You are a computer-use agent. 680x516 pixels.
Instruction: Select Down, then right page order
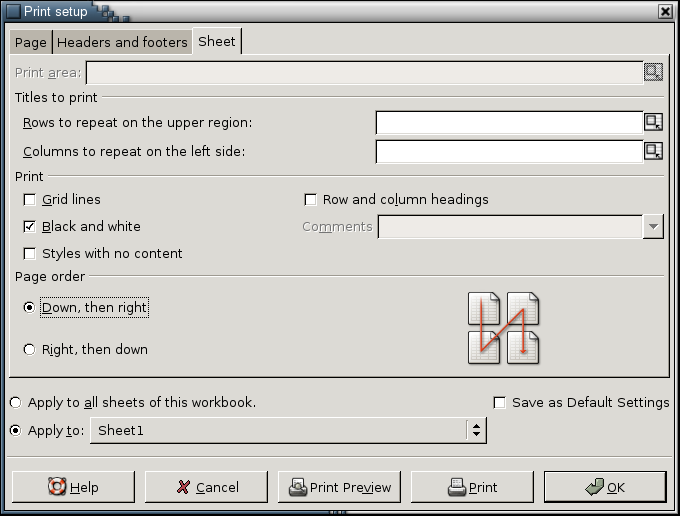(29, 308)
